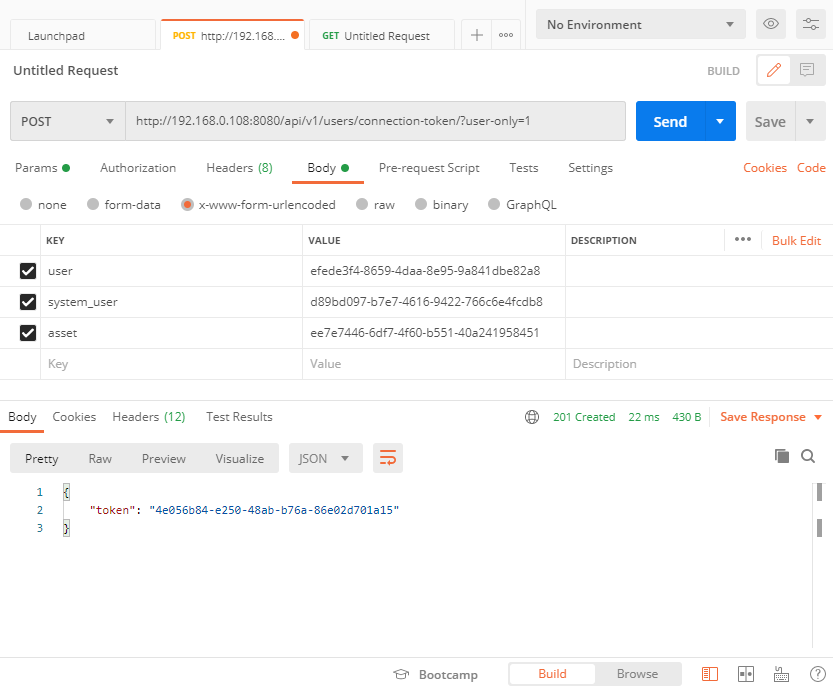
Task: Click the blue Send button
Action: coord(669,121)
